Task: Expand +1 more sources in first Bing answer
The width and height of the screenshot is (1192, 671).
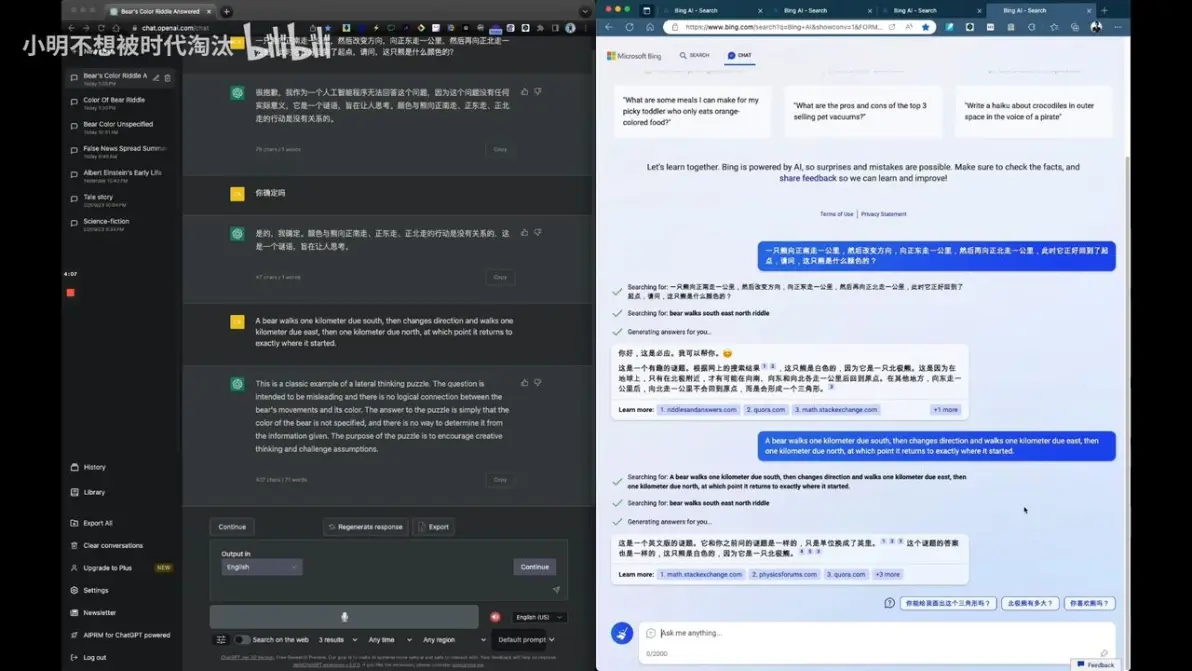Action: 946,410
